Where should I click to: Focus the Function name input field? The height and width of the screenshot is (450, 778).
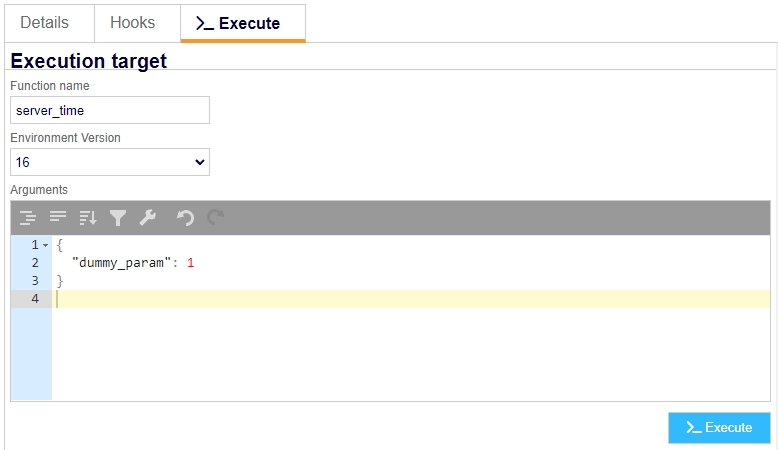point(110,110)
